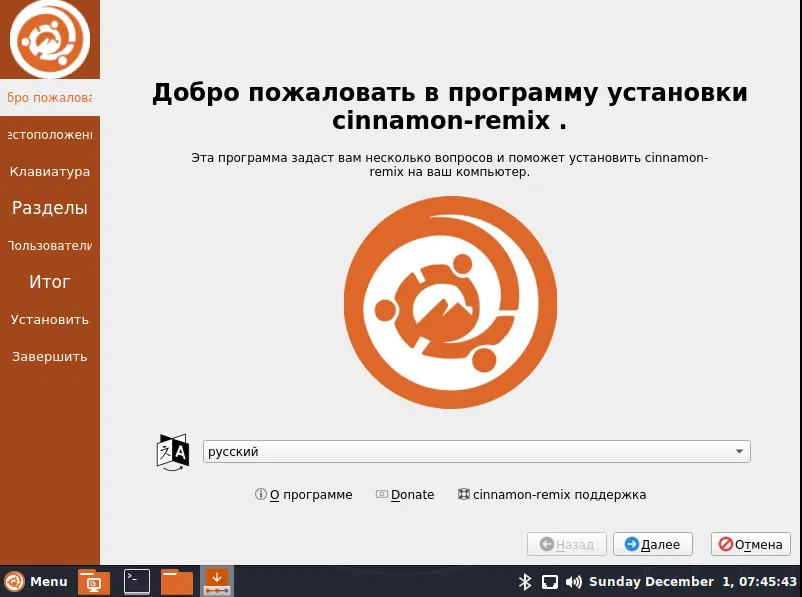Click the large cinnamon-remix center logo
Viewport: 802px width, 597px height.
pos(450,302)
